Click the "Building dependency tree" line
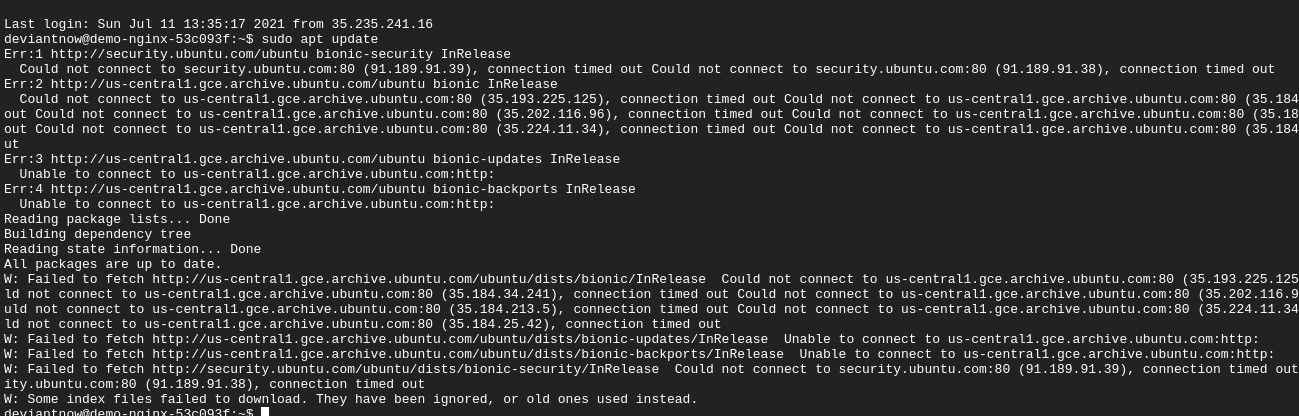Image resolution: width=1299 pixels, height=416 pixels. tap(97, 234)
